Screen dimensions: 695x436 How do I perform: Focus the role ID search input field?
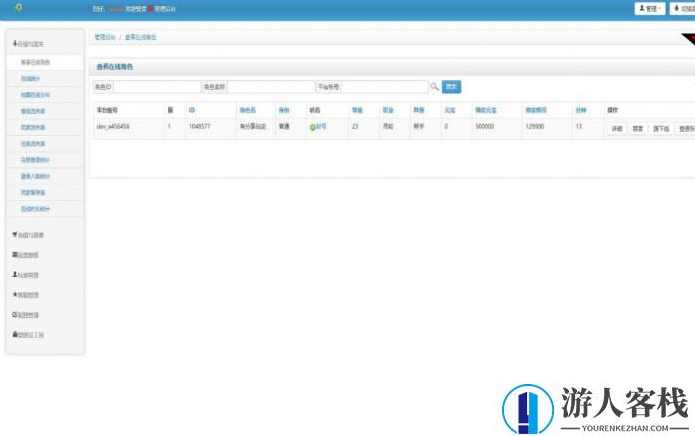point(156,87)
